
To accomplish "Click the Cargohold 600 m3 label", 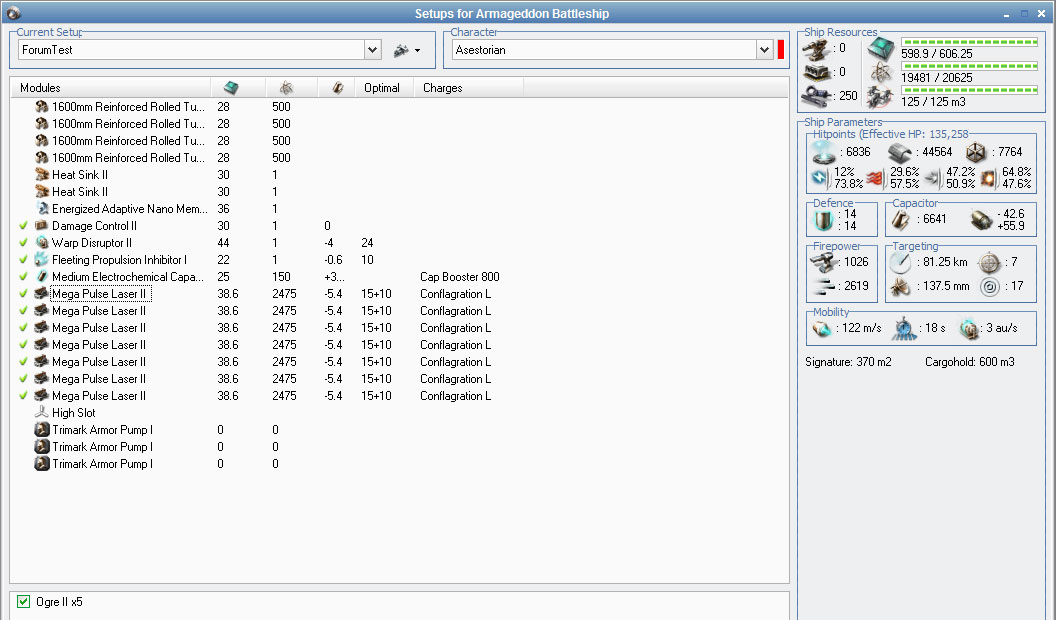I will [x=970, y=362].
